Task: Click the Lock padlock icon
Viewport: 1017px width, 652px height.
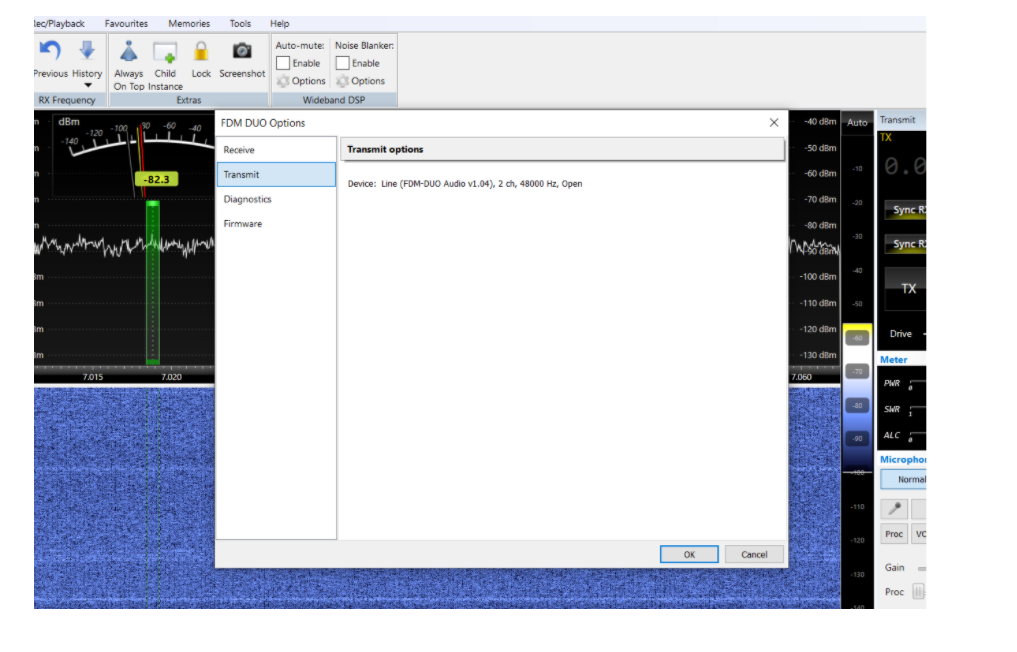Action: tap(201, 51)
